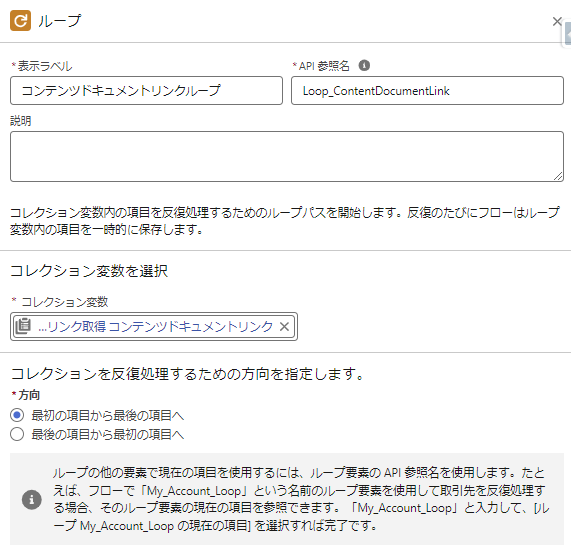571x555 pixels.
Task: Click the orange loop element icon
Action: click(20, 20)
